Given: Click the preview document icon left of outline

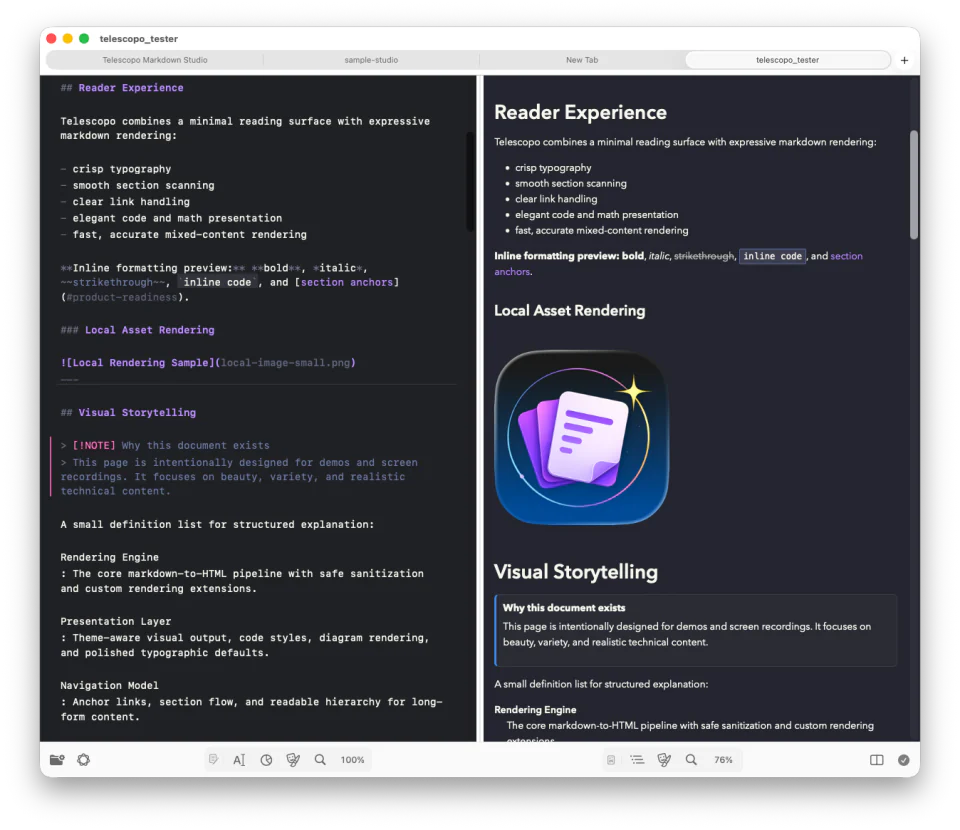Looking at the screenshot, I should click(610, 760).
